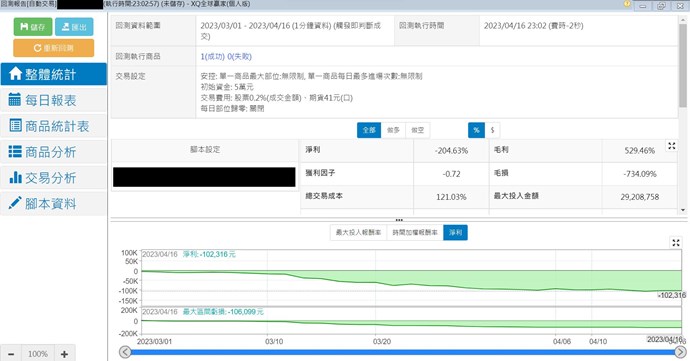Close the backtest report window
The image size is (690, 361).
pyautogui.click(x=679, y=5)
